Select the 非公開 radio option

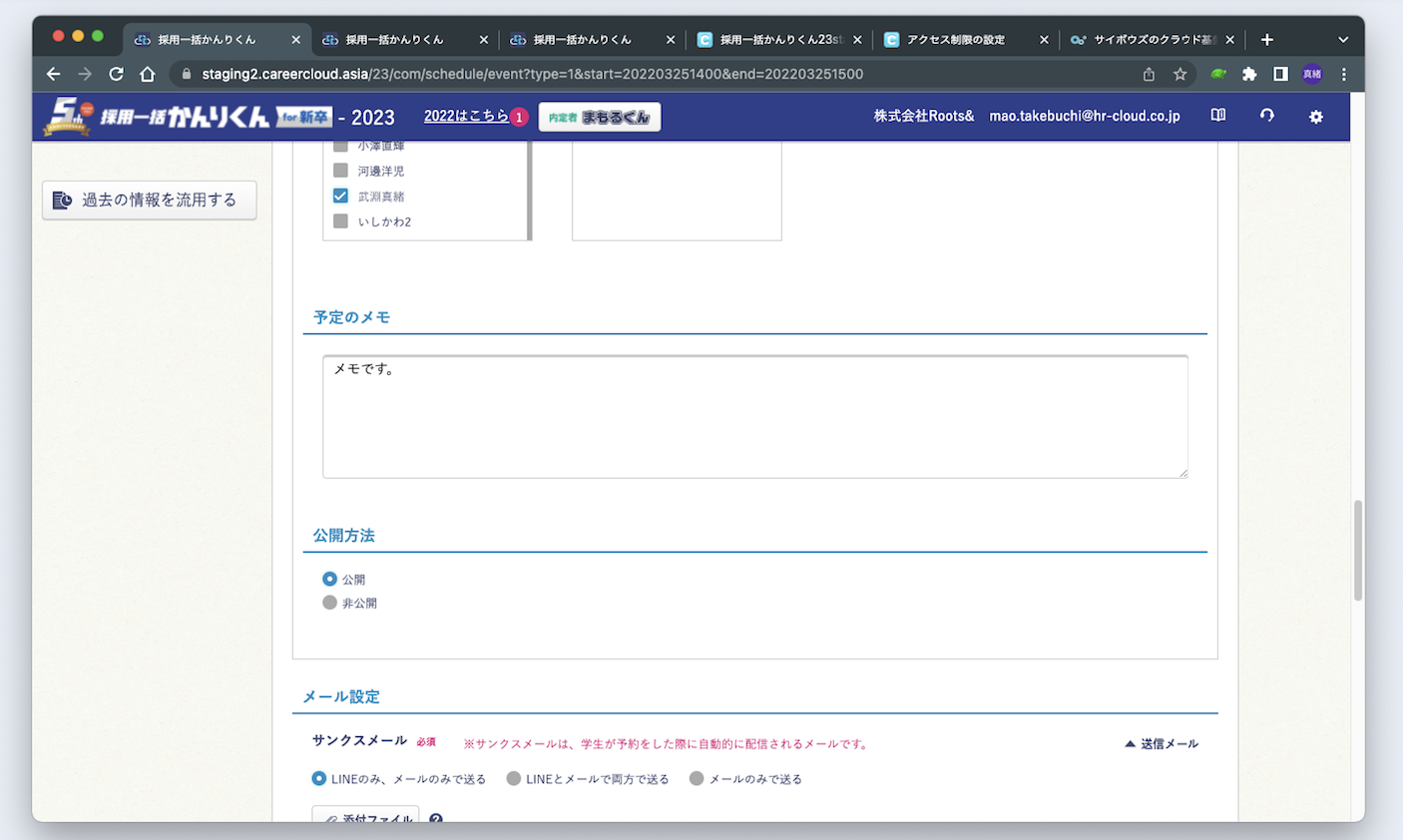pyautogui.click(x=329, y=603)
